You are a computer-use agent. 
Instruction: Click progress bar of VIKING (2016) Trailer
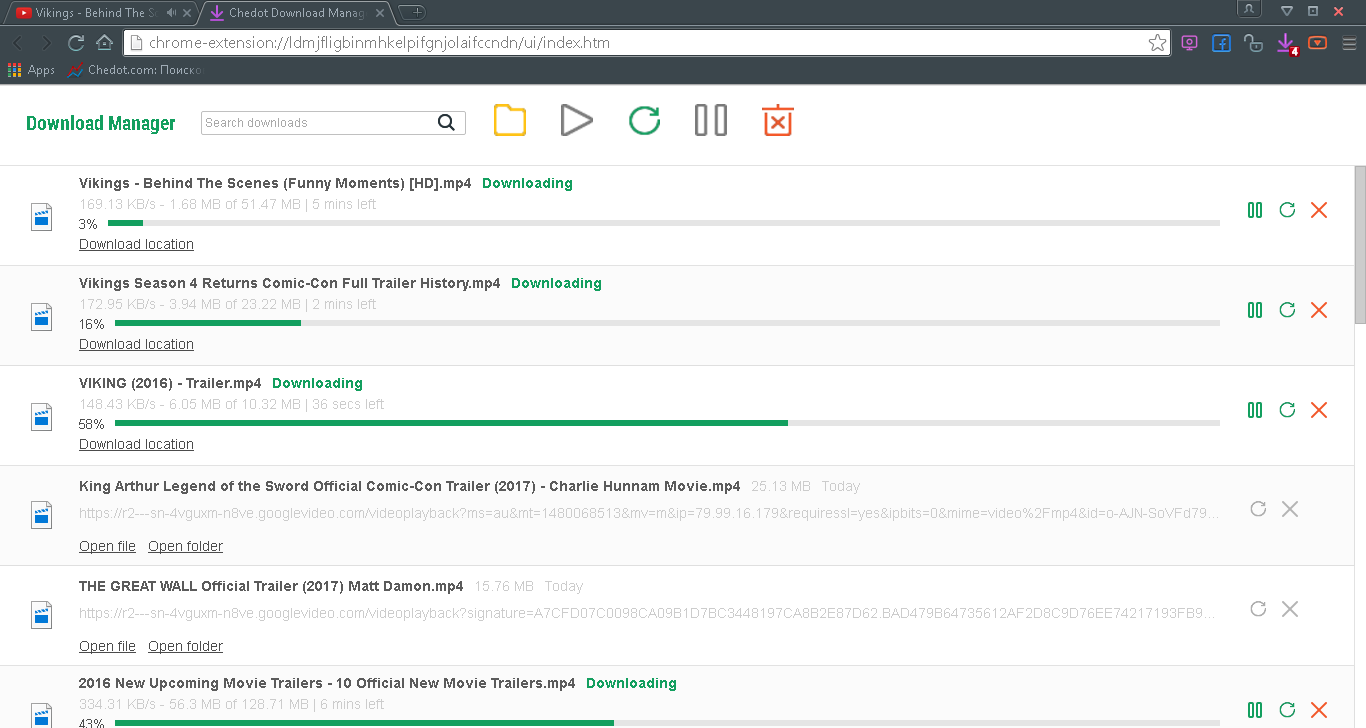[x=667, y=423]
